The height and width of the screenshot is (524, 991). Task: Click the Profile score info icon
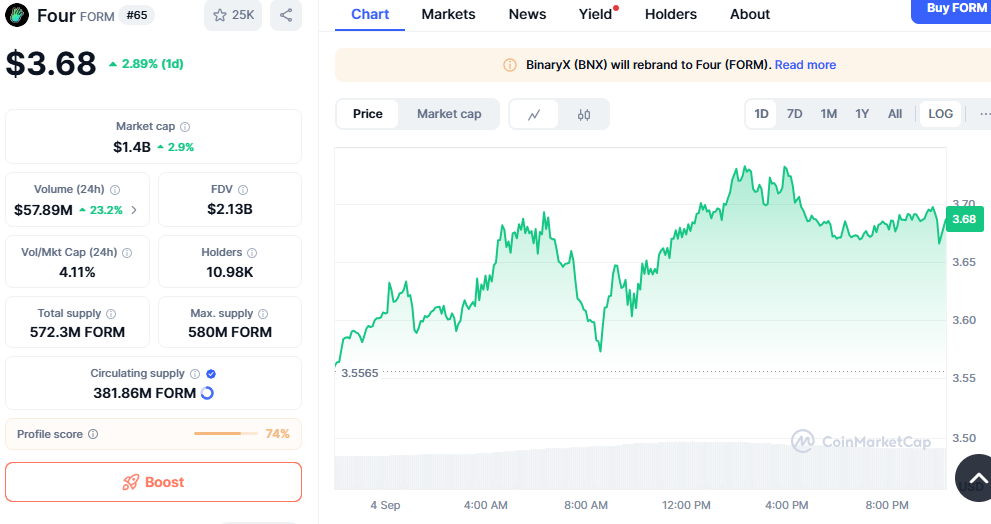pyautogui.click(x=93, y=435)
